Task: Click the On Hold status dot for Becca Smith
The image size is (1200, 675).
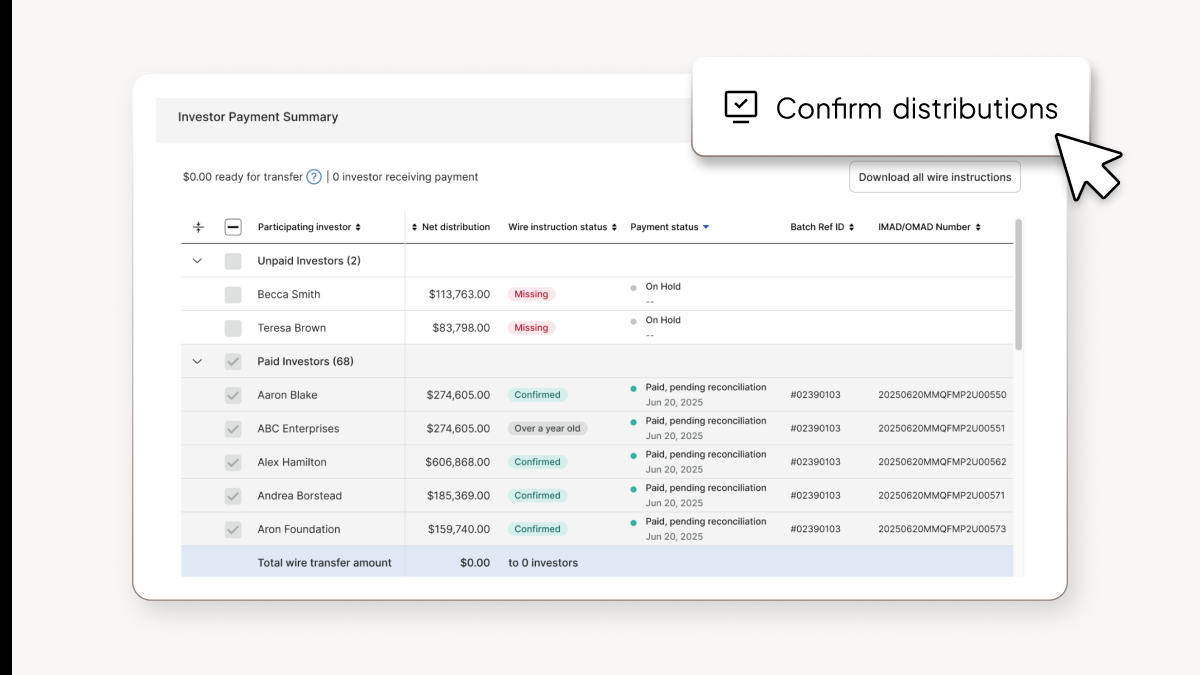Action: click(633, 287)
